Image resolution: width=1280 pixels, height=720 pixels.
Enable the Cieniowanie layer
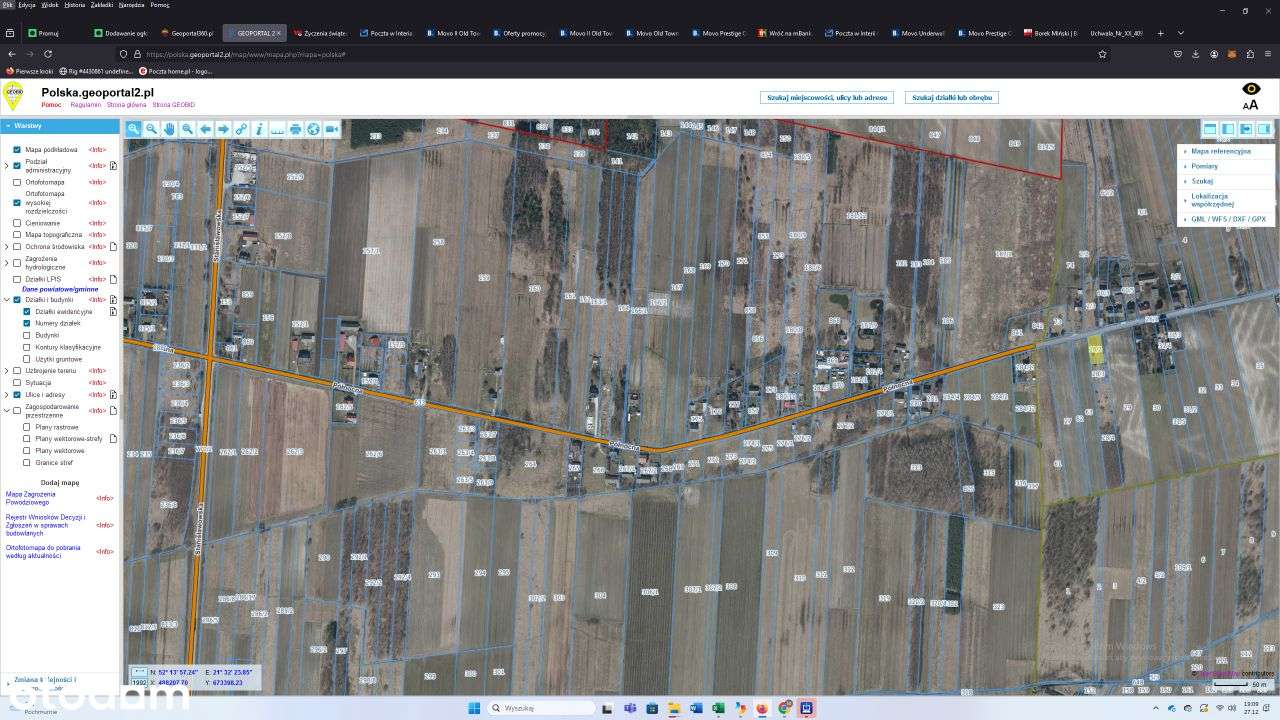tap(17, 223)
